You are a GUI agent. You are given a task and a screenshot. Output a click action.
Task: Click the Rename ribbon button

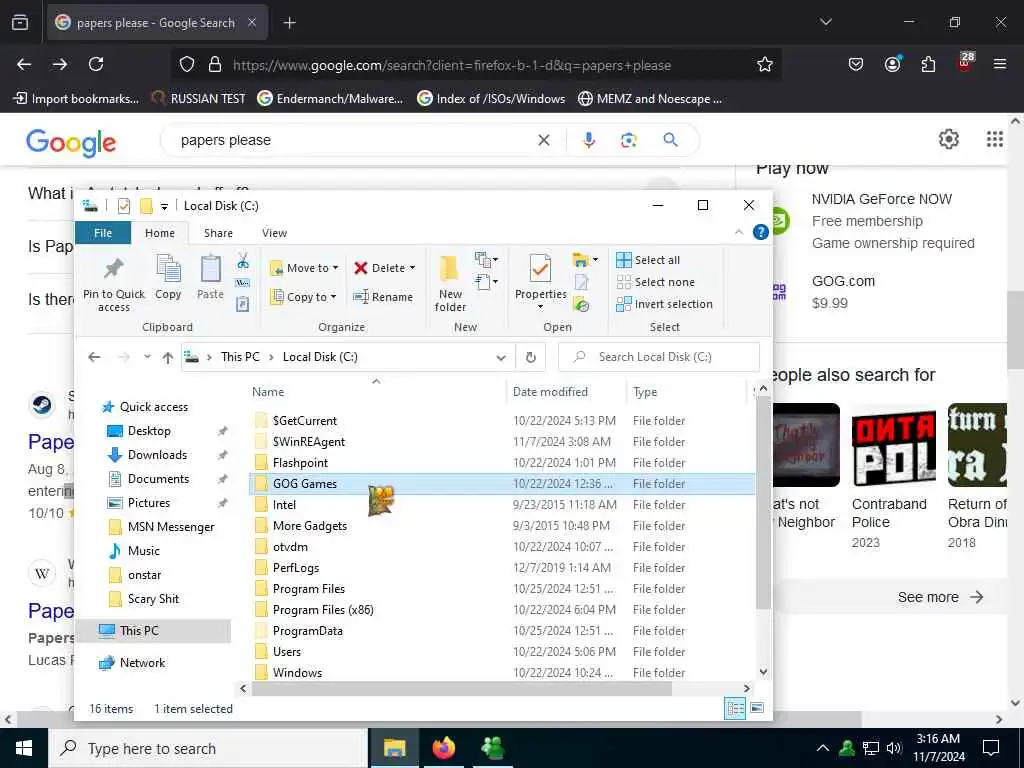coord(383,297)
